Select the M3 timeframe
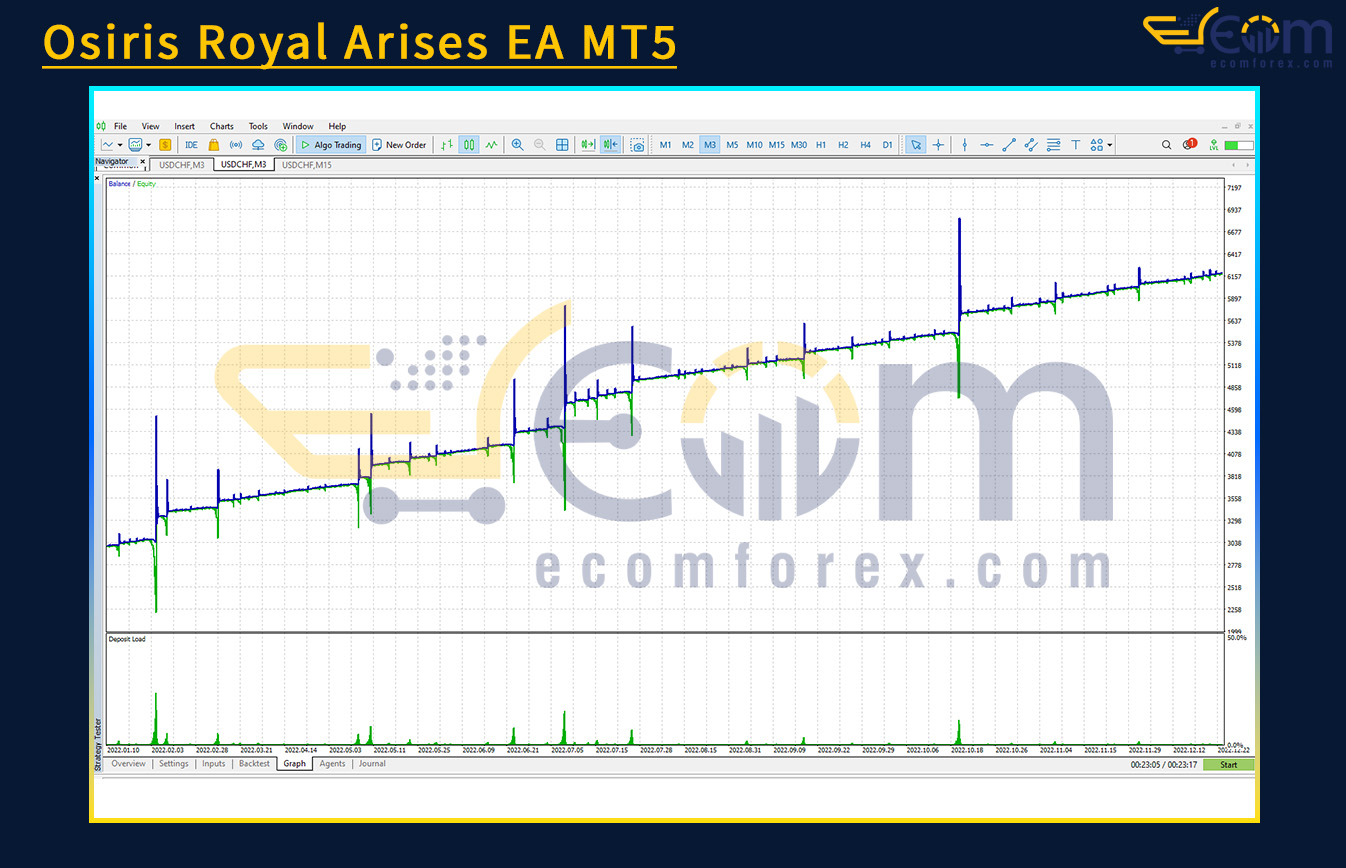The height and width of the screenshot is (868, 1346). pos(710,145)
